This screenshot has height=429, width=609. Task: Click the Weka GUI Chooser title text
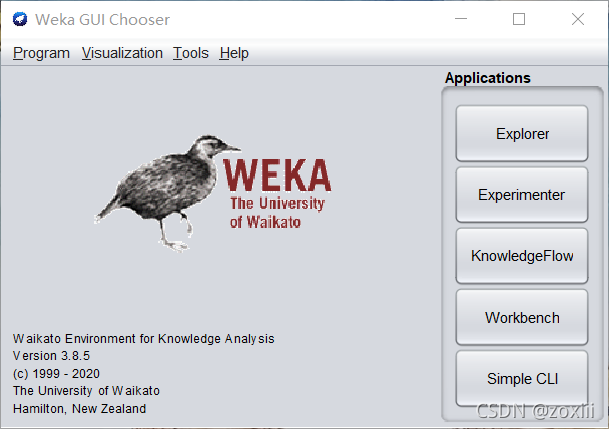[102, 19]
